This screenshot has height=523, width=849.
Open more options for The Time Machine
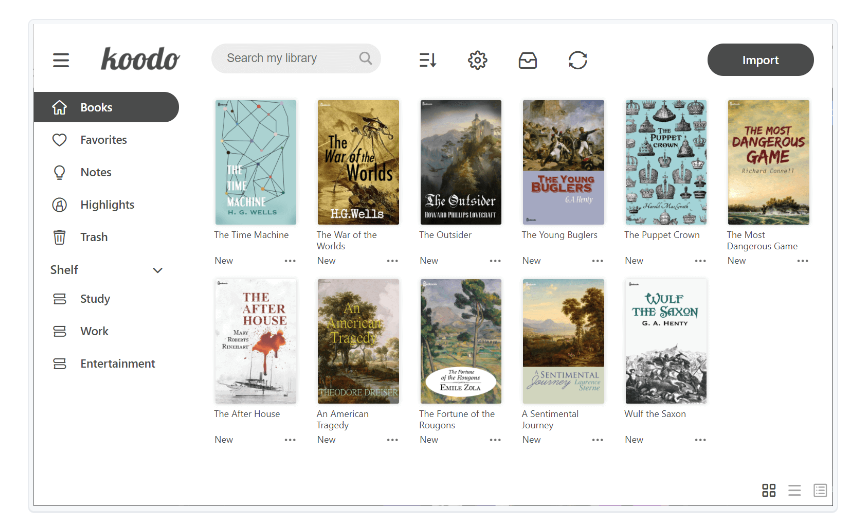290,261
